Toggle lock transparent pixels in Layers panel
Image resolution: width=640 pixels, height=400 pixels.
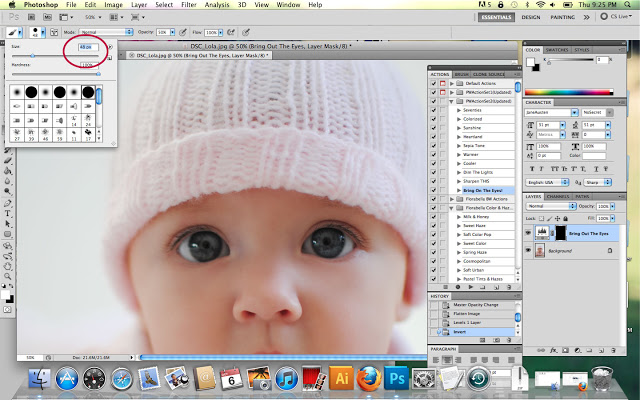(542, 218)
